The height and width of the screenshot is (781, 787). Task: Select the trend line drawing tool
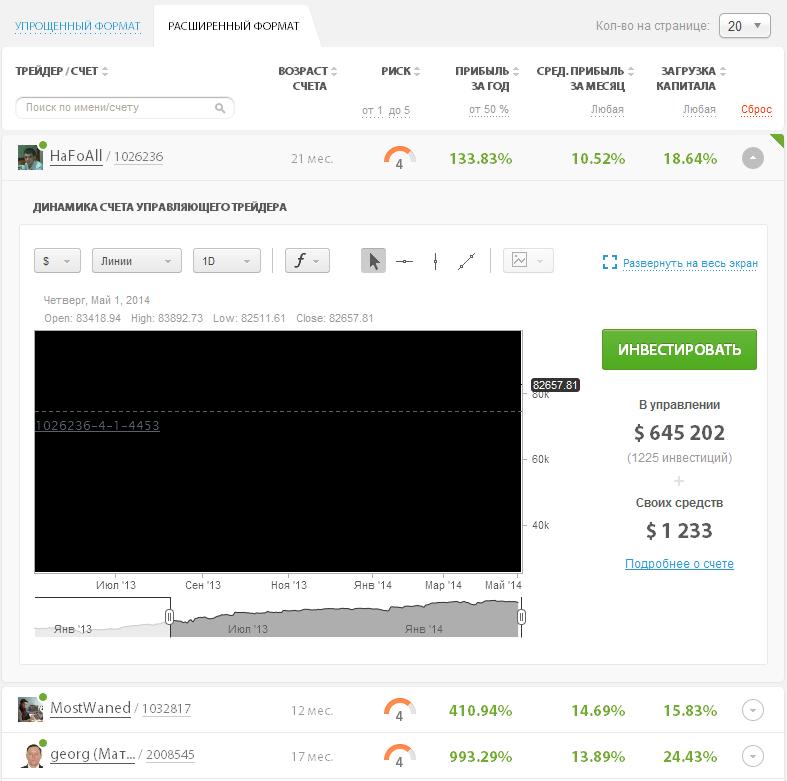tap(466, 261)
